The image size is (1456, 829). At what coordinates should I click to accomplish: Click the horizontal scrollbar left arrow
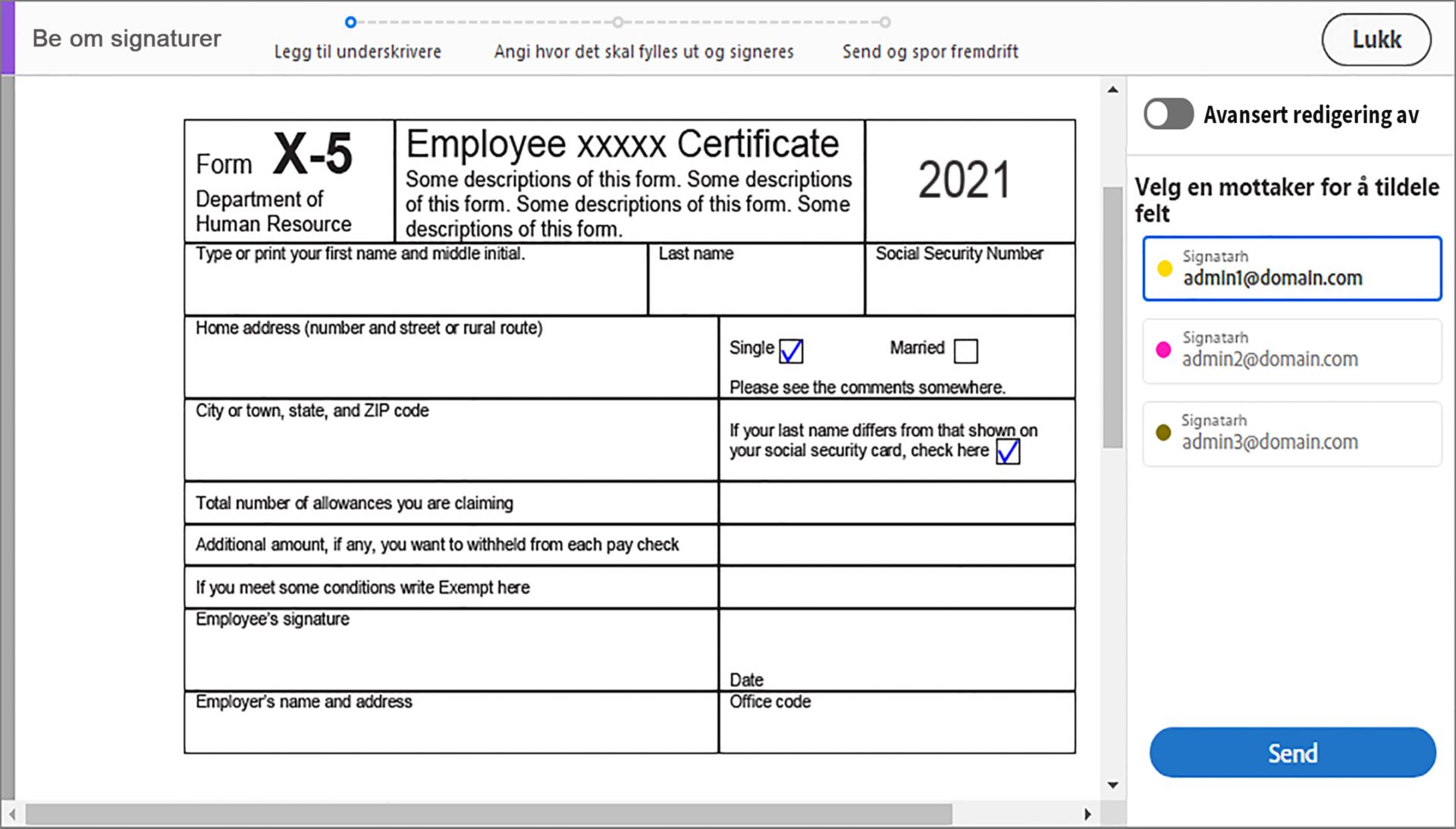pyautogui.click(x=12, y=814)
